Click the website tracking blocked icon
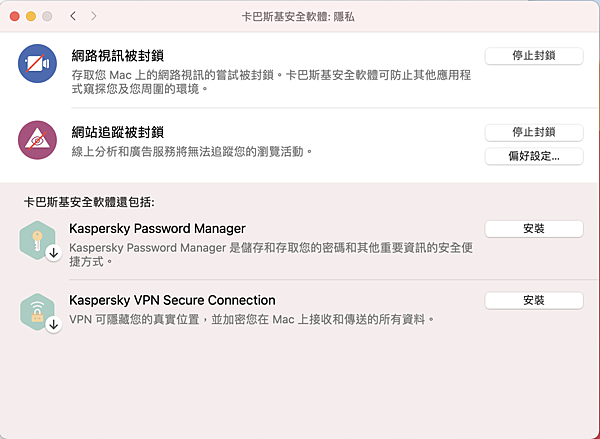Screen dimensions: 600x439 37,140
